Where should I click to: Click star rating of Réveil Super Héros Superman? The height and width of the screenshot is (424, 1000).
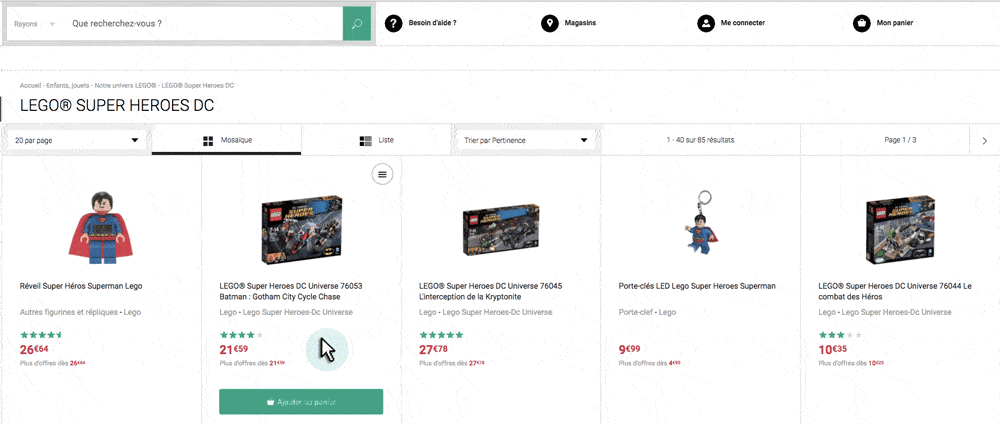click(x=41, y=335)
